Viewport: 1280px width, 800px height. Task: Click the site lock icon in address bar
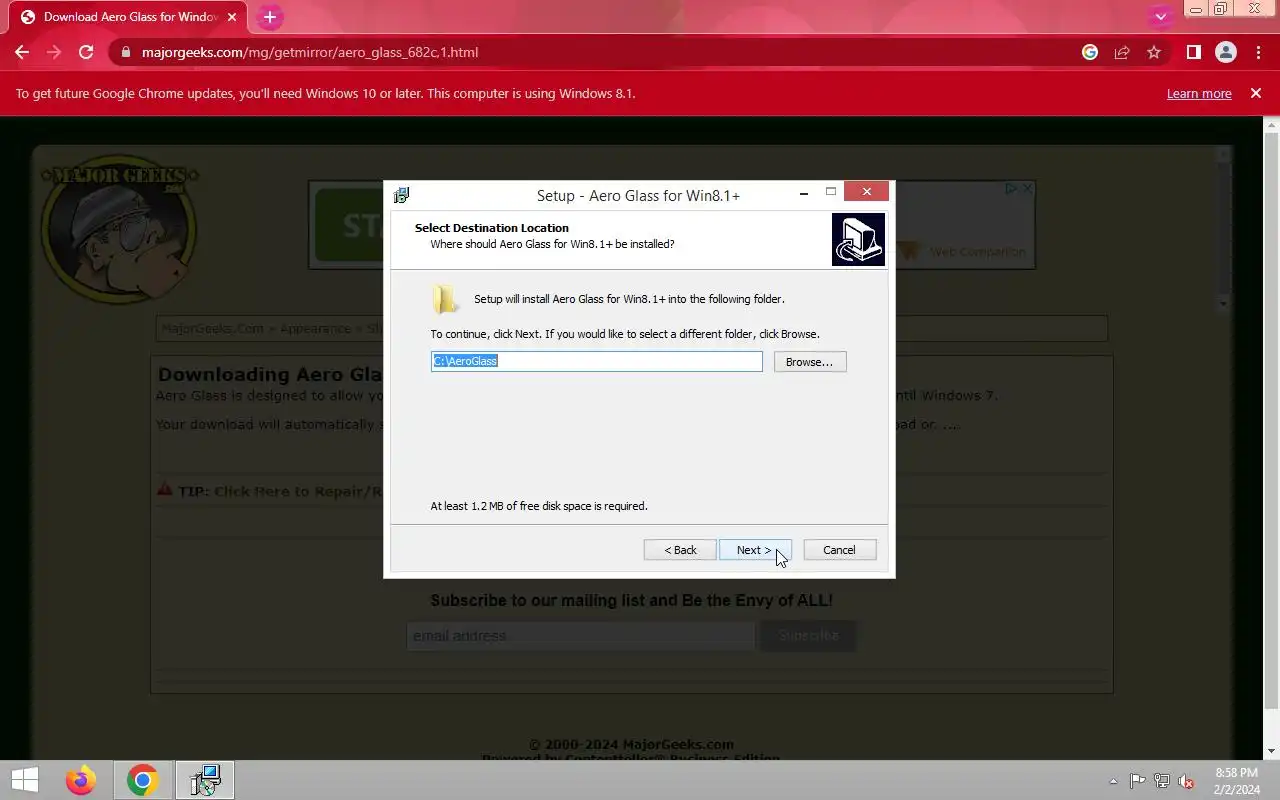point(126,52)
